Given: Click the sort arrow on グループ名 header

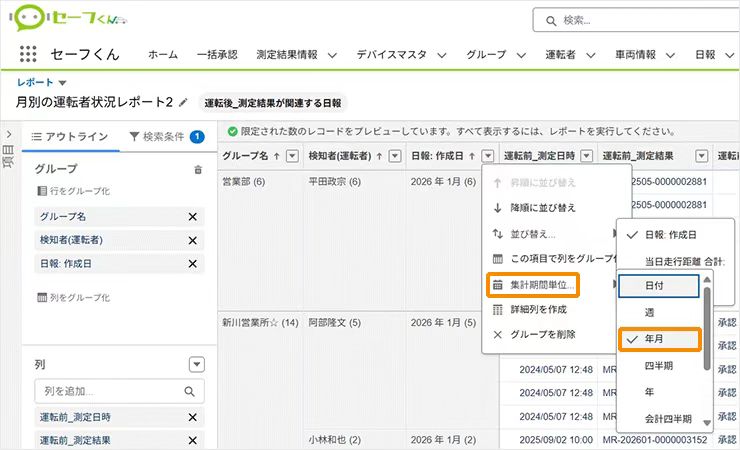Looking at the screenshot, I should pyautogui.click(x=277, y=156).
